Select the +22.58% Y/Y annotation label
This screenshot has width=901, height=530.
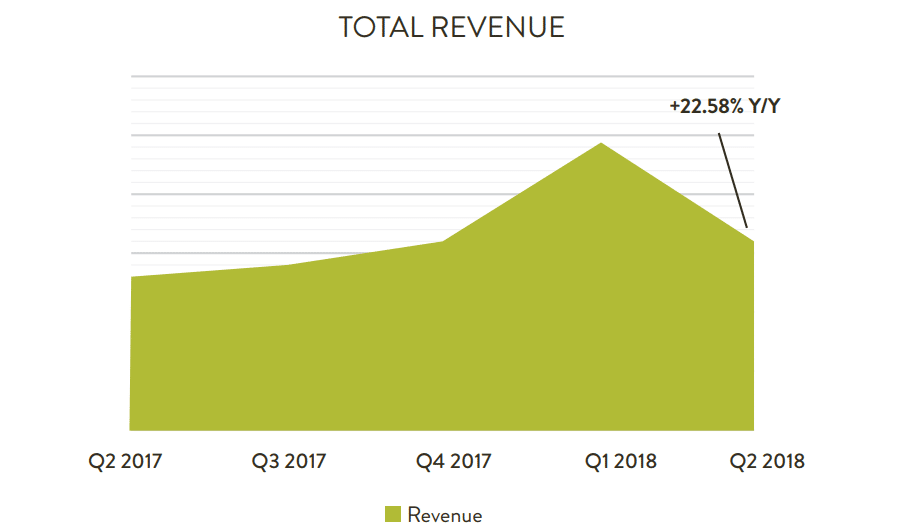click(724, 105)
